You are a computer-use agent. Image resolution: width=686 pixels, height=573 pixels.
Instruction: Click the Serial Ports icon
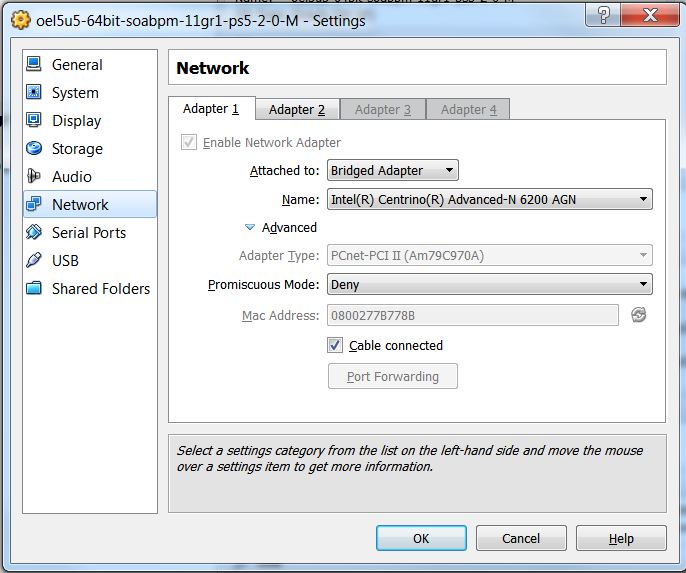[34, 232]
